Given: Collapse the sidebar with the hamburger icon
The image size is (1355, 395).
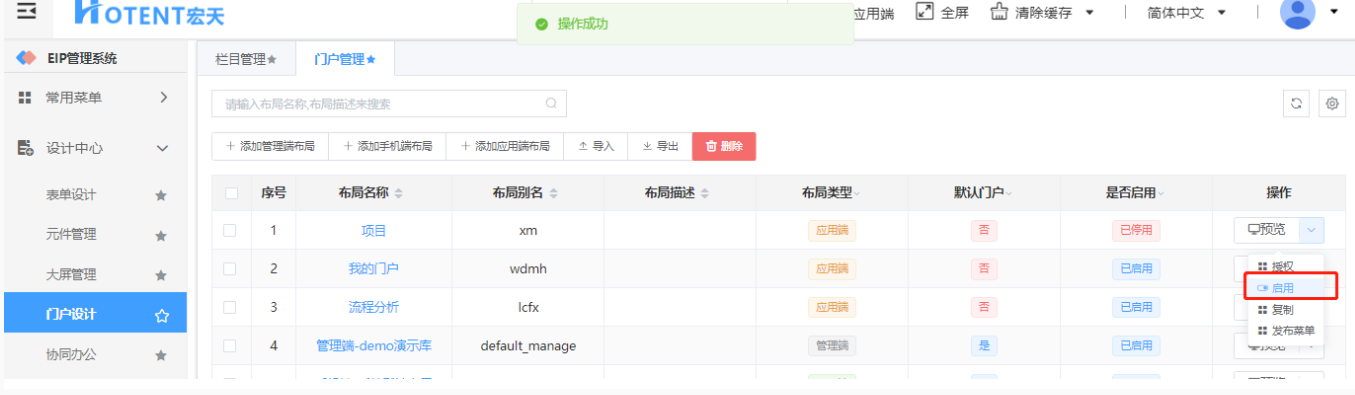Looking at the screenshot, I should 27,11.
